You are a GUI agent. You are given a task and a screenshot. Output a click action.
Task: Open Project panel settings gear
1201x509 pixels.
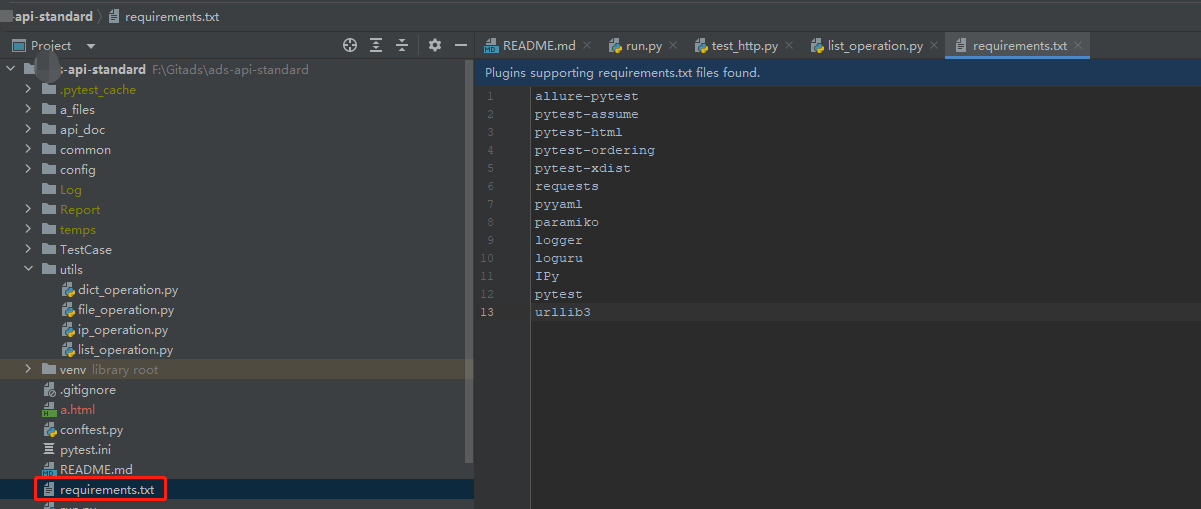tap(435, 45)
